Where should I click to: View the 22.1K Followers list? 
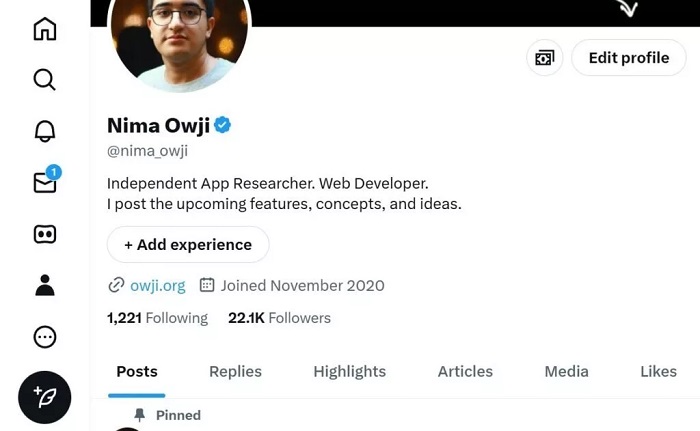(279, 318)
